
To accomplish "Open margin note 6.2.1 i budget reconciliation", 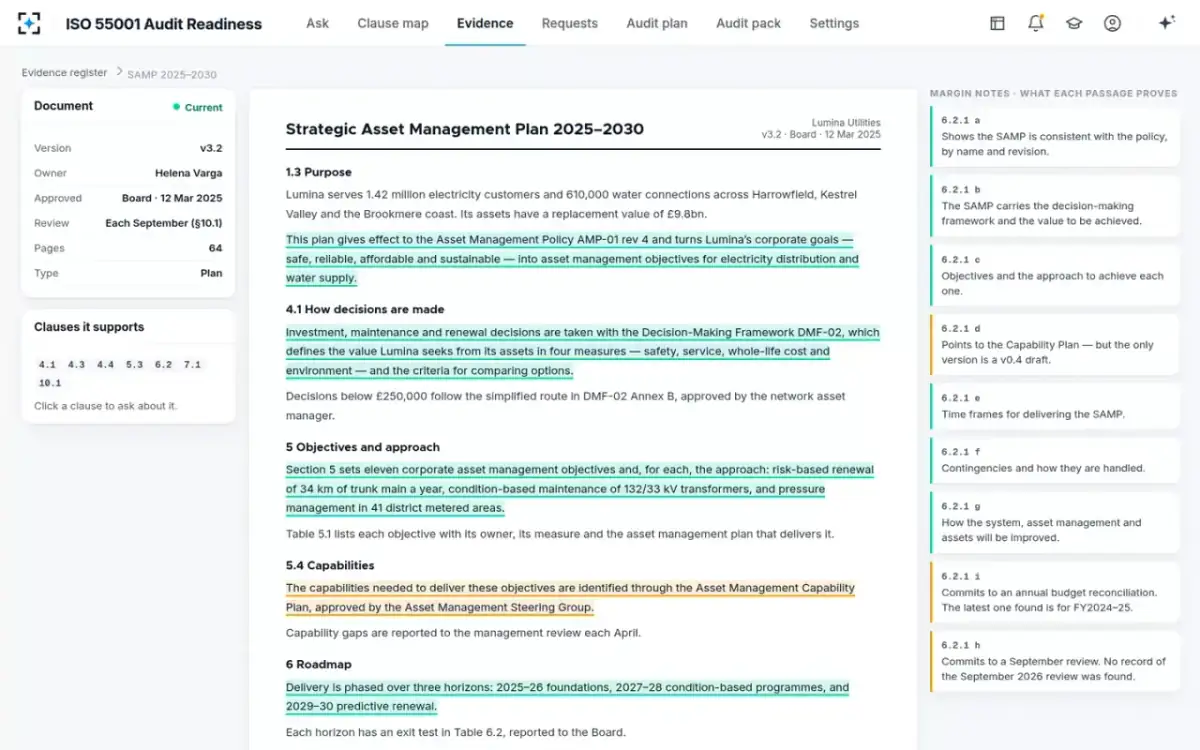I will 1055,592.
